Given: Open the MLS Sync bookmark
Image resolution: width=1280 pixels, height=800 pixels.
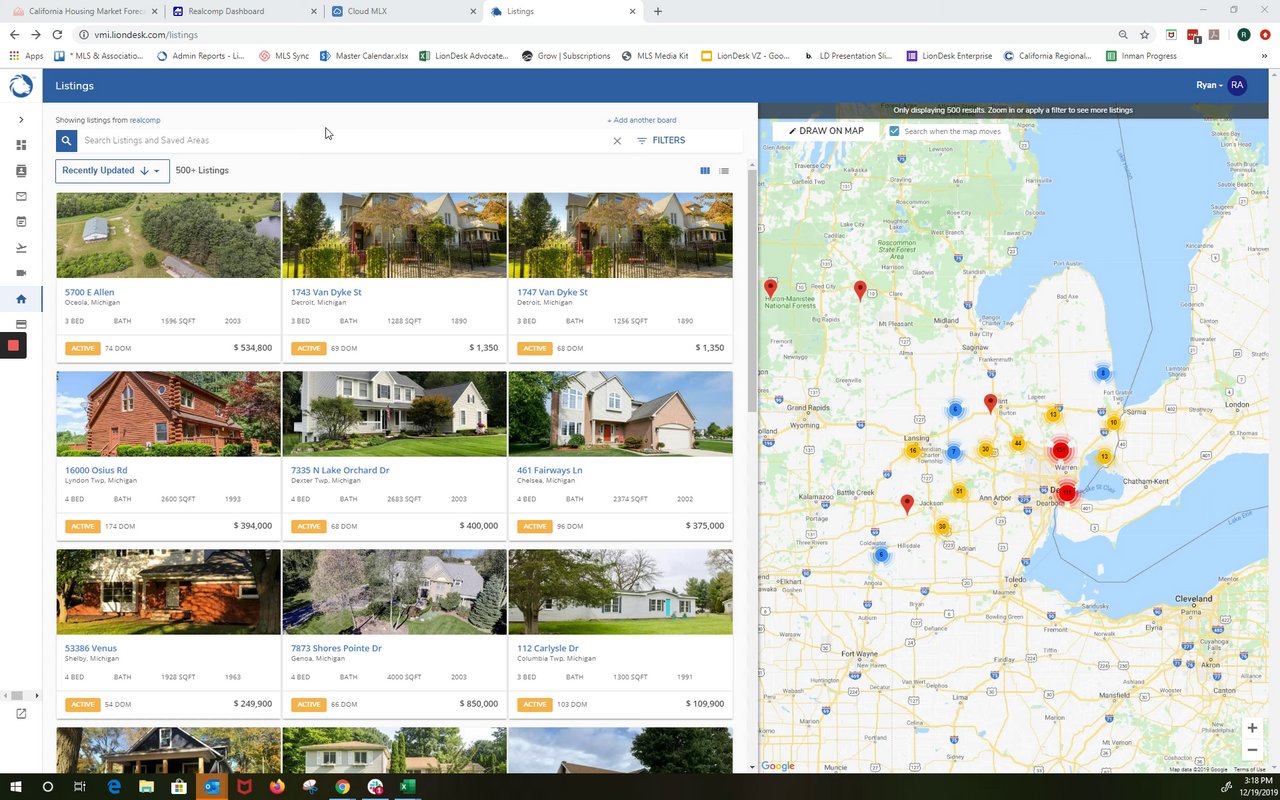Looking at the screenshot, I should coord(284,56).
